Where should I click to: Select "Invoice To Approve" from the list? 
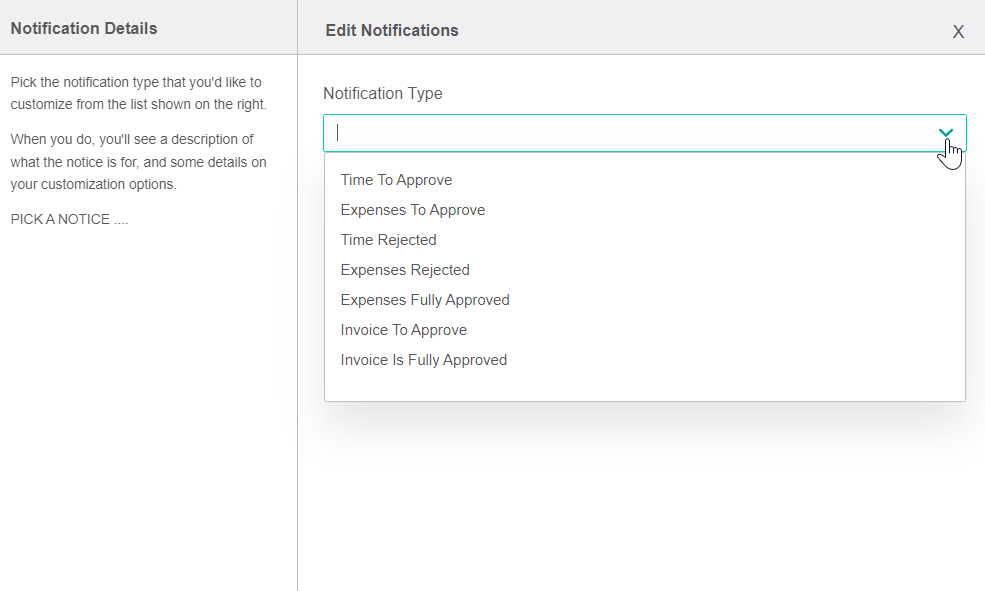[x=403, y=330]
